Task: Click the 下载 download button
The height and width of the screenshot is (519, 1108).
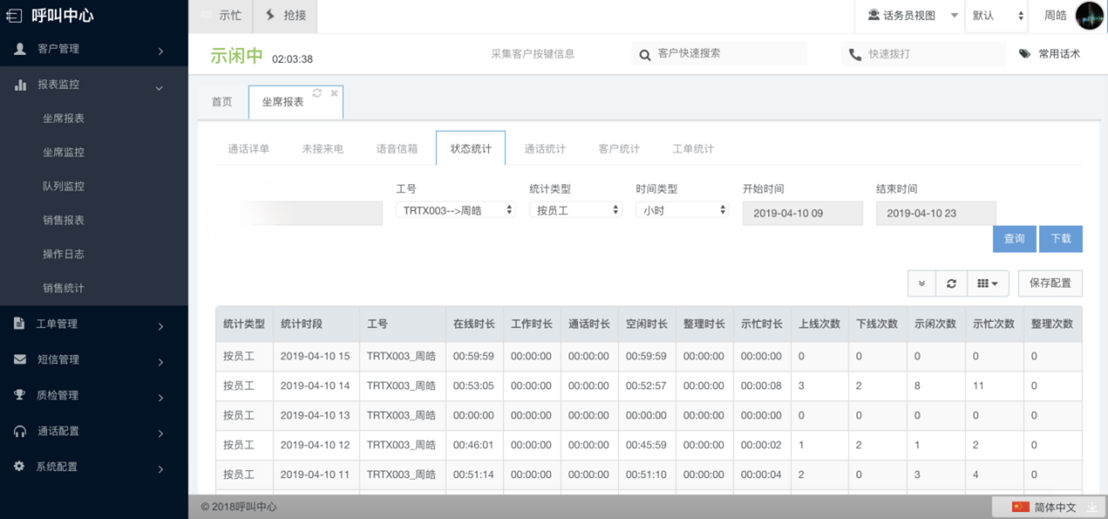Action: tap(1060, 239)
